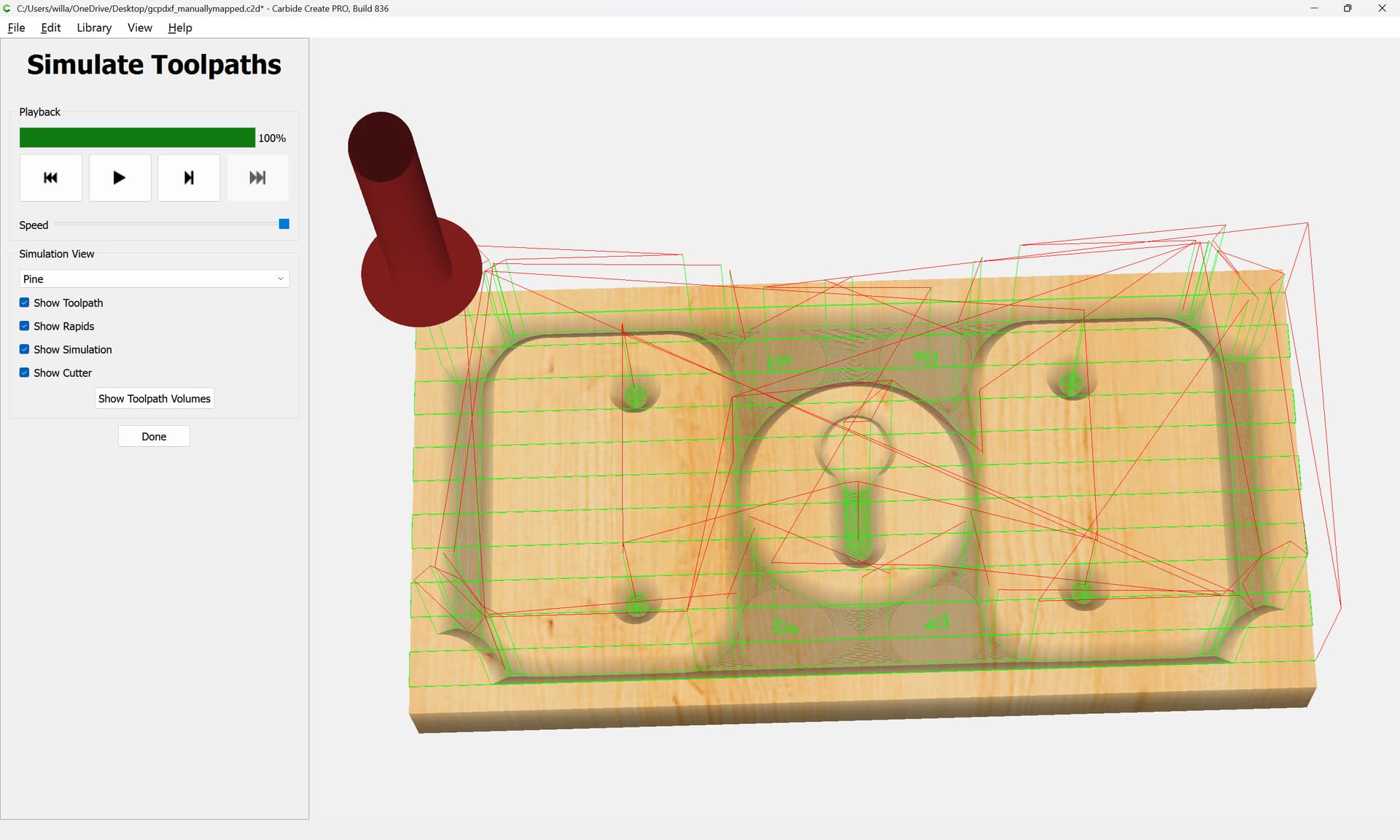1400x840 pixels.
Task: Open the File menu
Action: click(x=16, y=28)
